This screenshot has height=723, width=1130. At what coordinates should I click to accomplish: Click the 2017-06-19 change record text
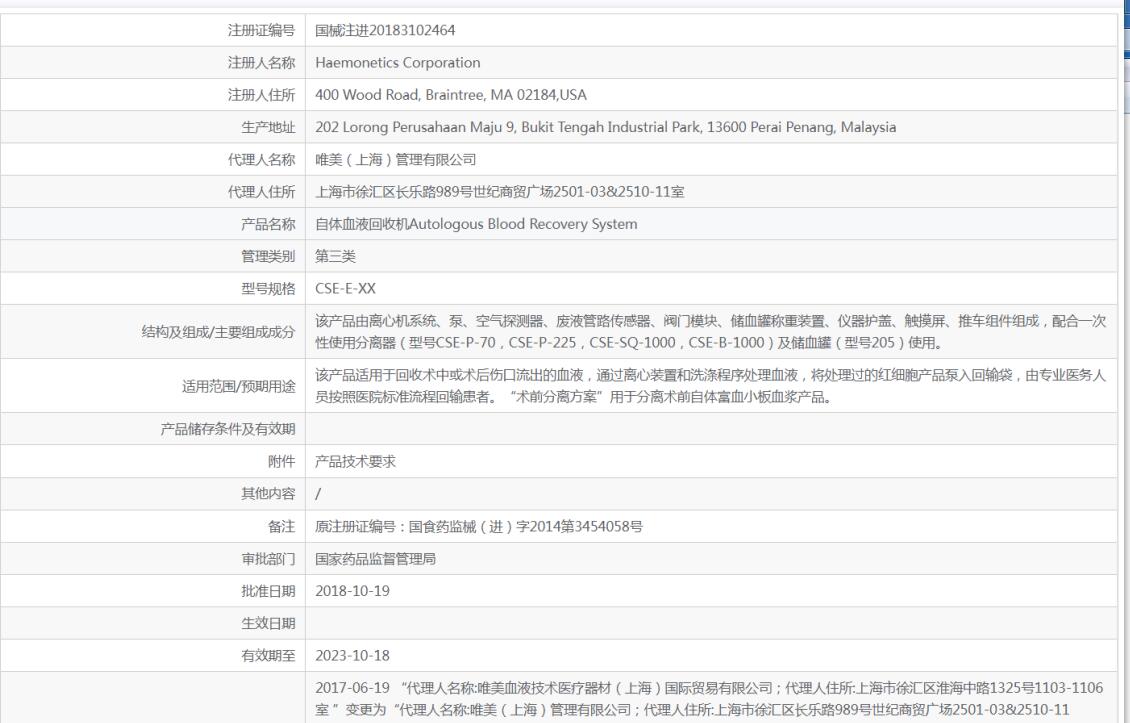click(709, 698)
